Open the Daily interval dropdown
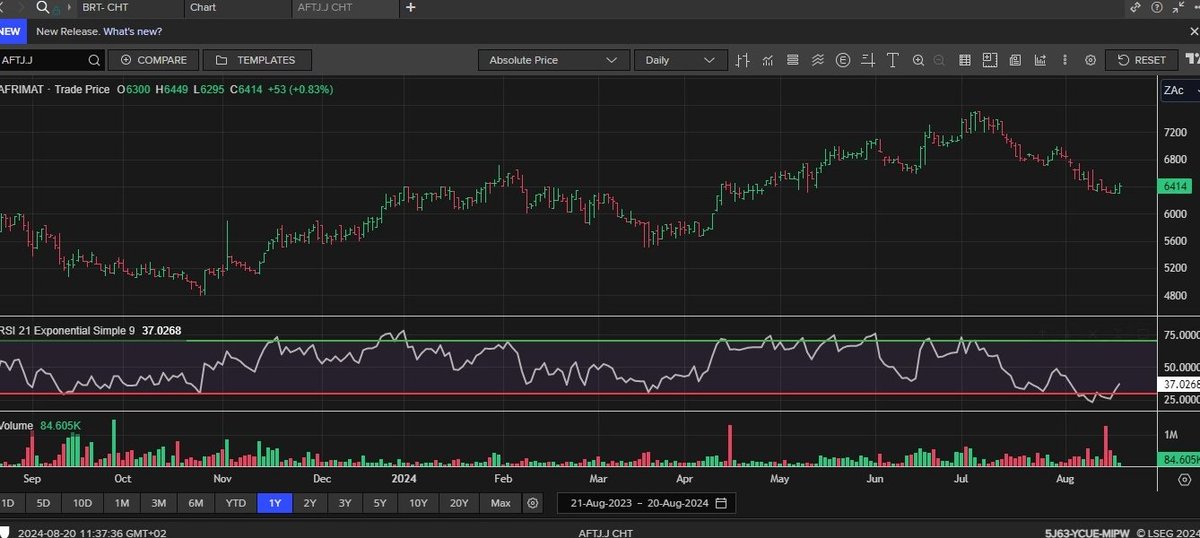Screen dimensions: 1200x538 pyautogui.click(x=680, y=60)
